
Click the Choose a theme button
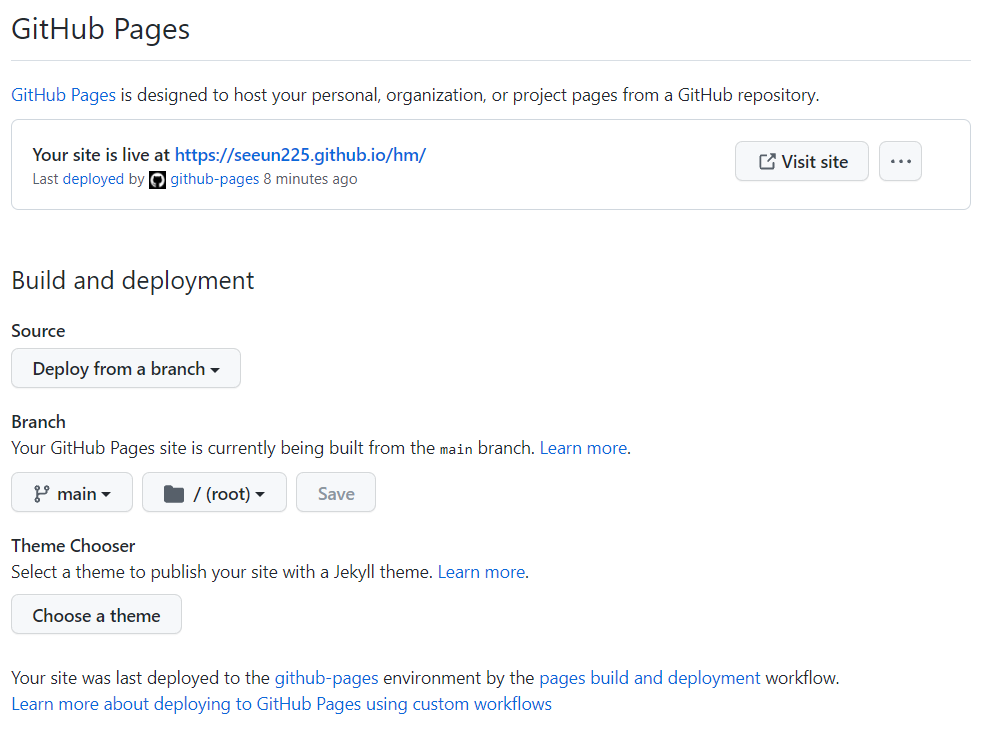97,614
